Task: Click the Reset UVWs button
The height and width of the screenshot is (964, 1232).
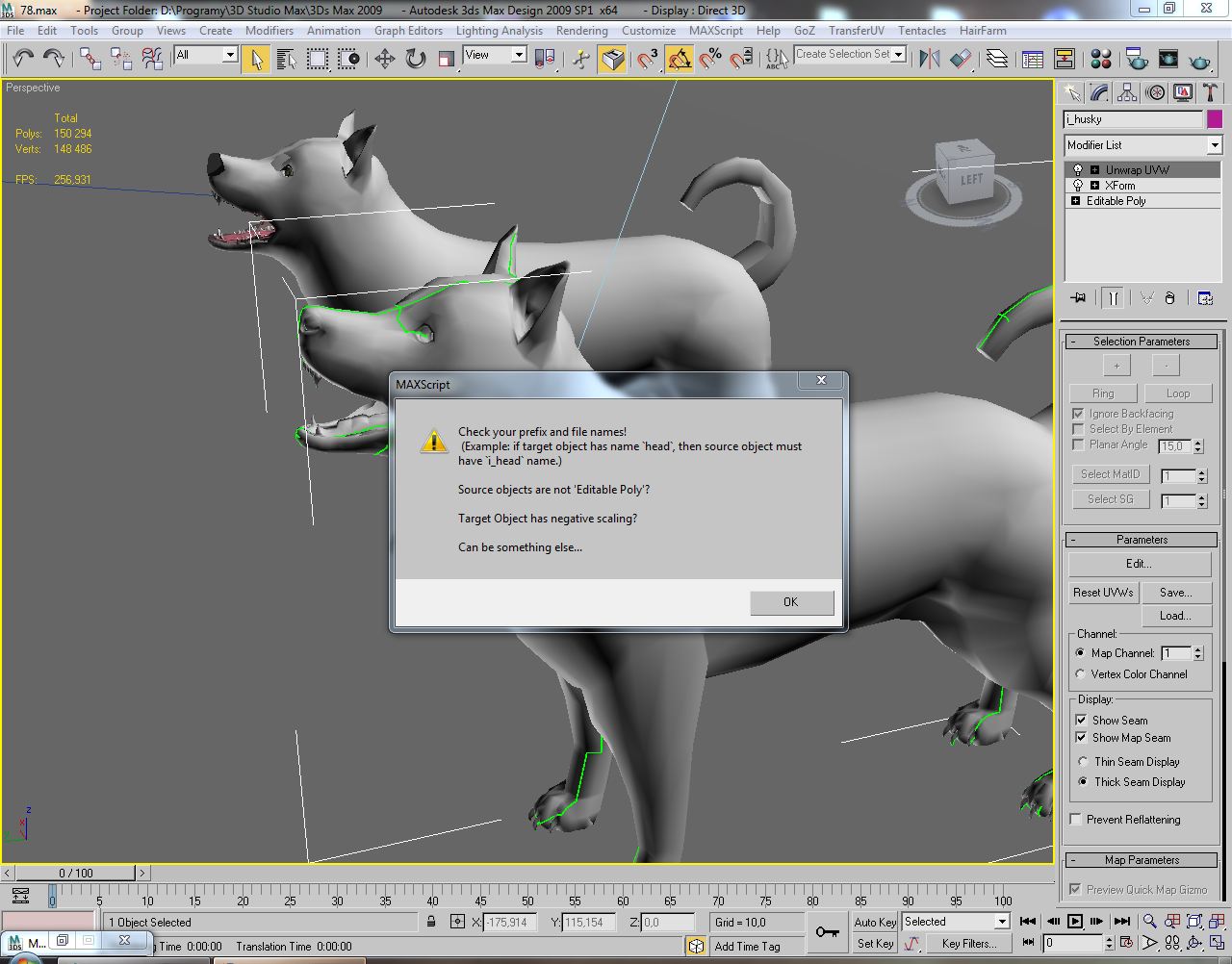Action: [x=1104, y=592]
